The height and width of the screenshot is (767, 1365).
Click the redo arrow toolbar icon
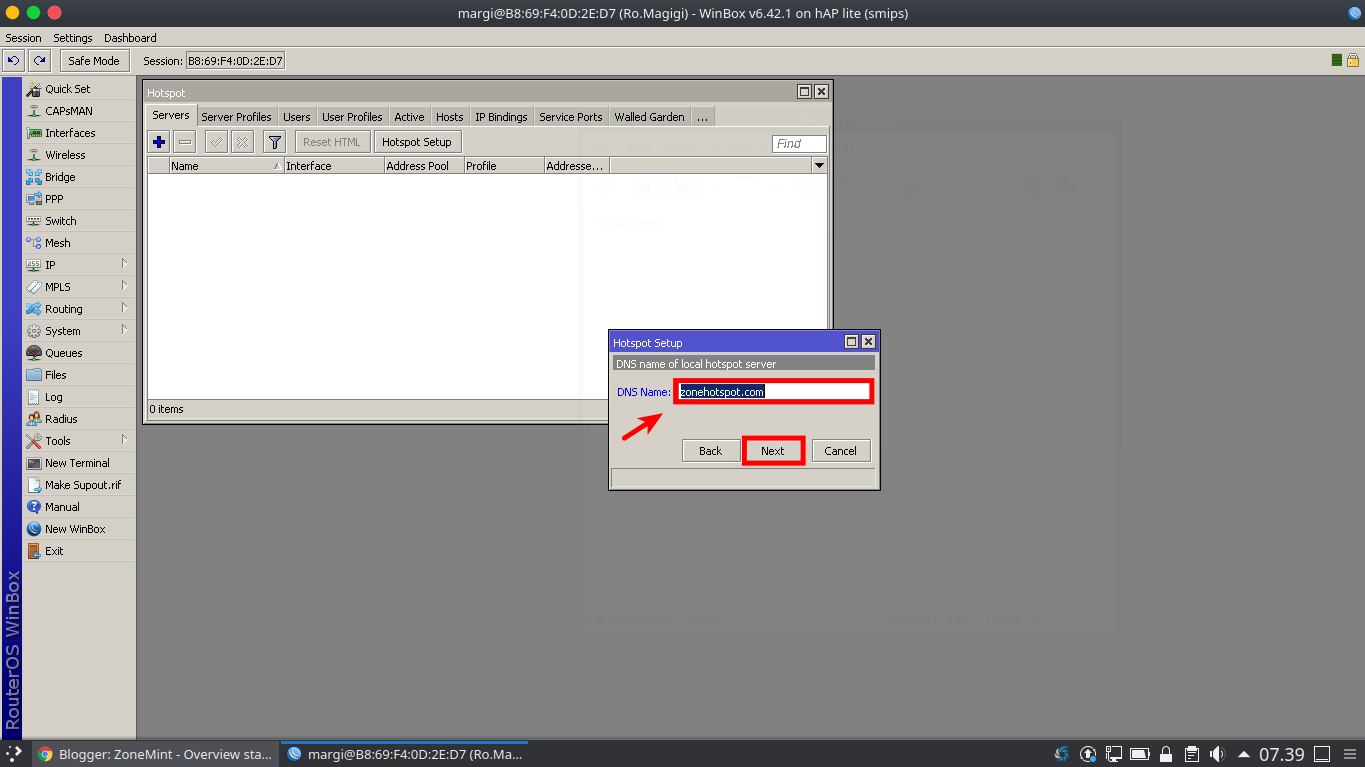tap(39, 61)
